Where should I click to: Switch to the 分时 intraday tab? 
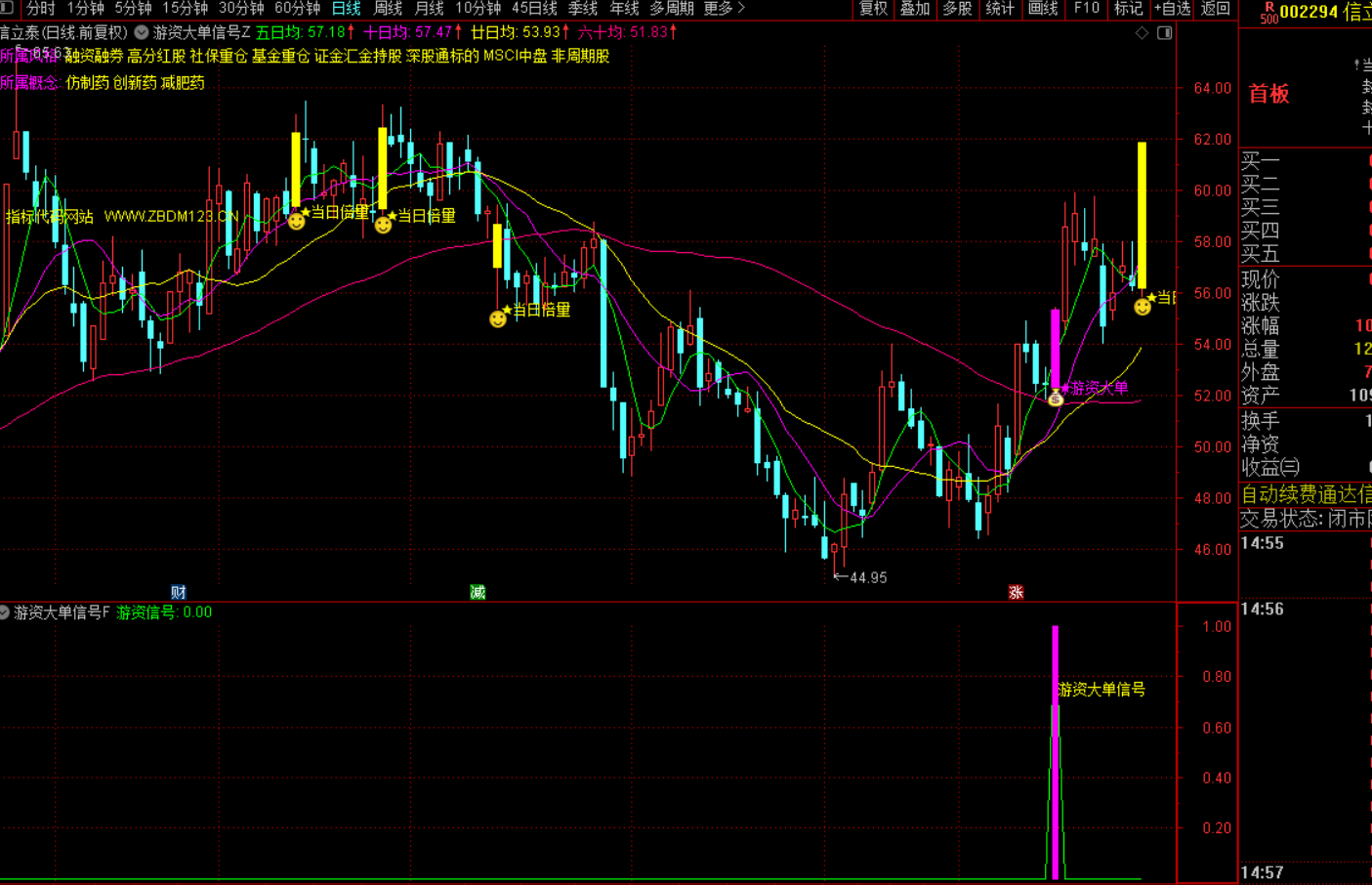[40, 9]
